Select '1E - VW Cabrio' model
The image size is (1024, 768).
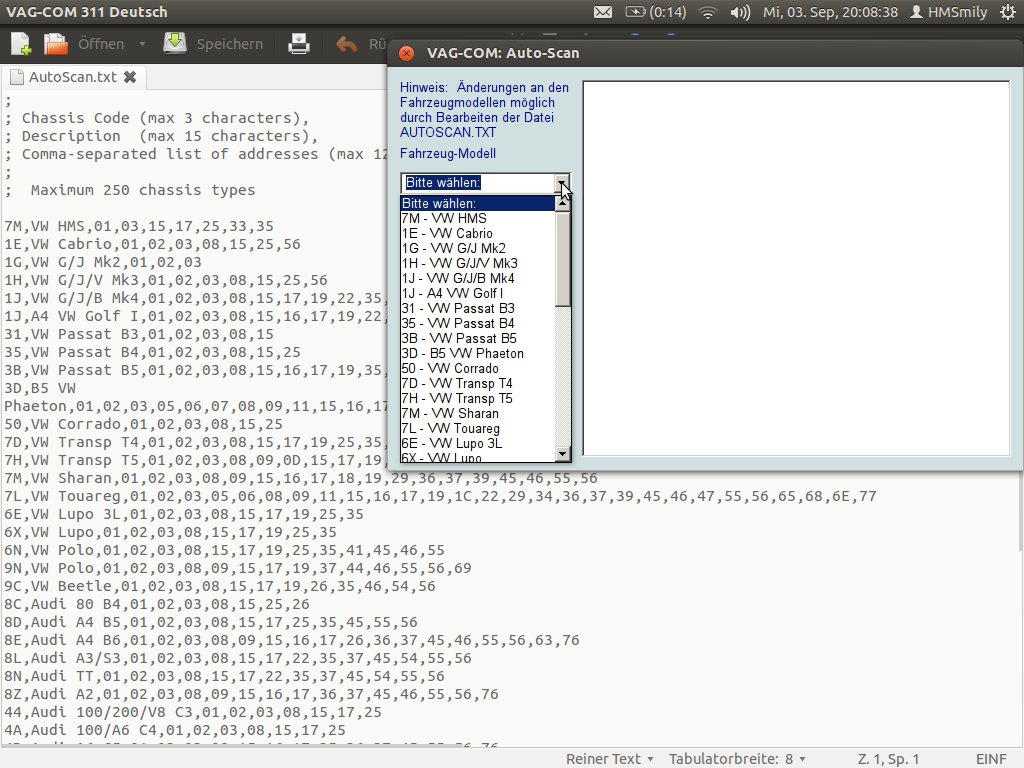pyautogui.click(x=477, y=233)
